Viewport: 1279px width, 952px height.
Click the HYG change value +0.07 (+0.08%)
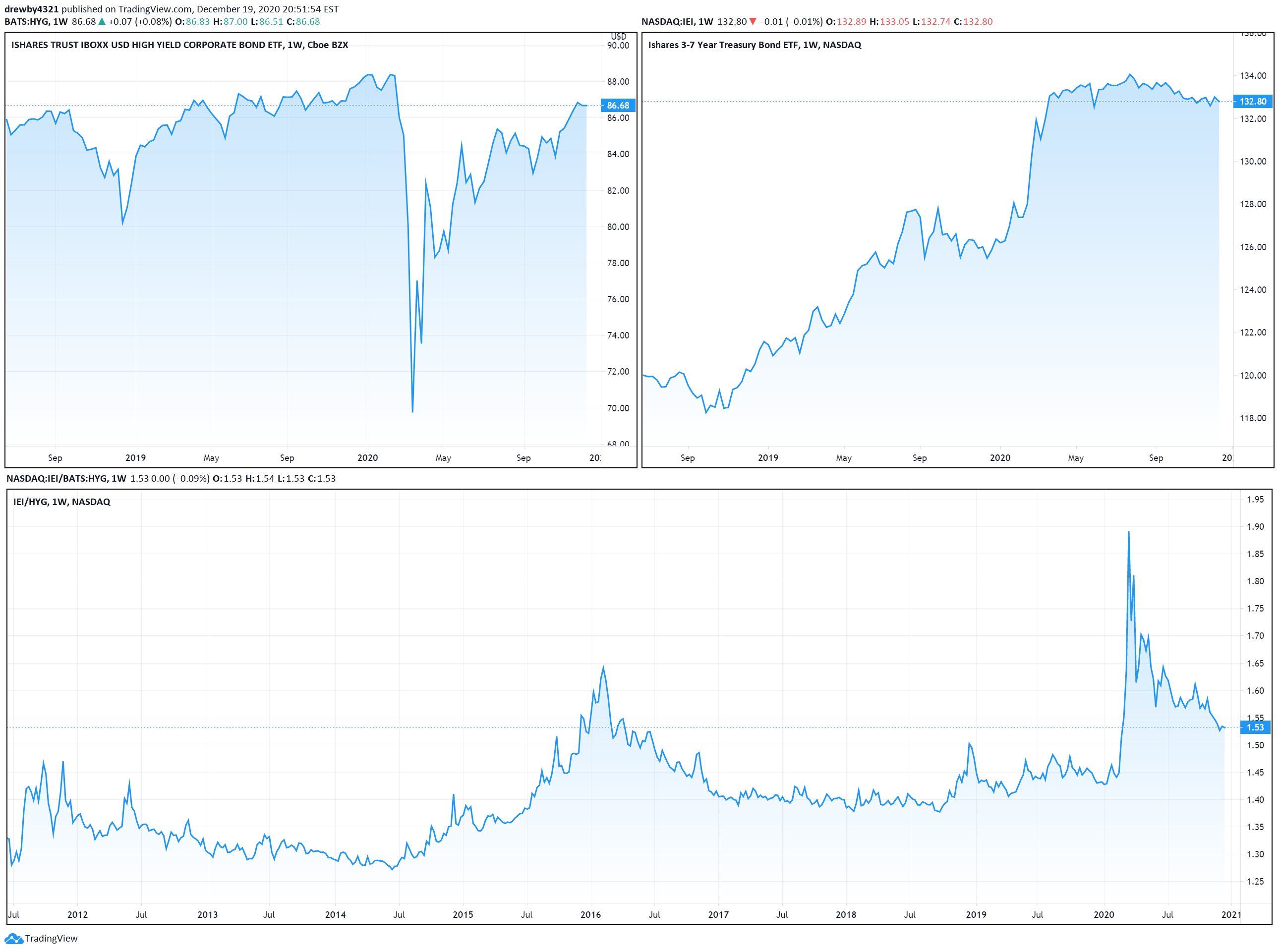[140, 22]
